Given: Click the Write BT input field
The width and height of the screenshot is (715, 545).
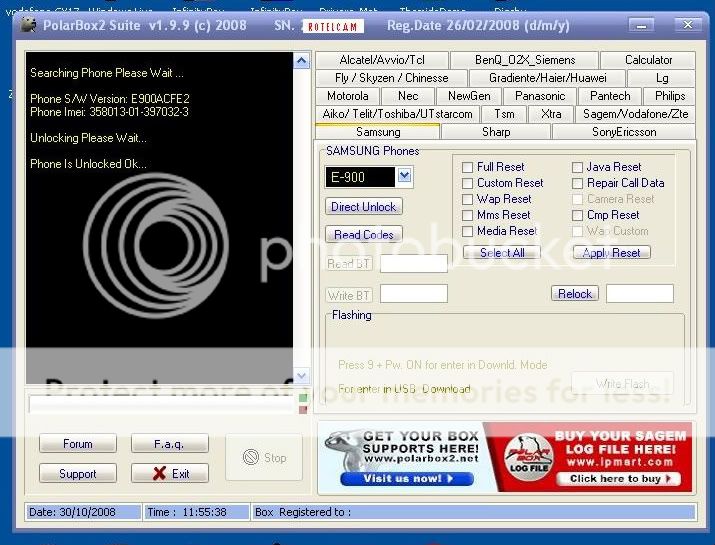Looking at the screenshot, I should tap(414, 294).
